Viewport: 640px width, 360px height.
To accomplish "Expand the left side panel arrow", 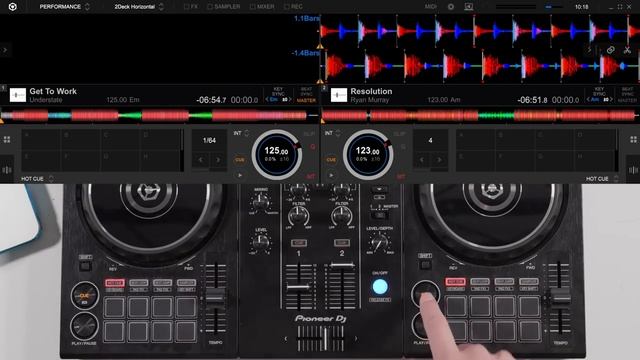I will tap(5, 50).
